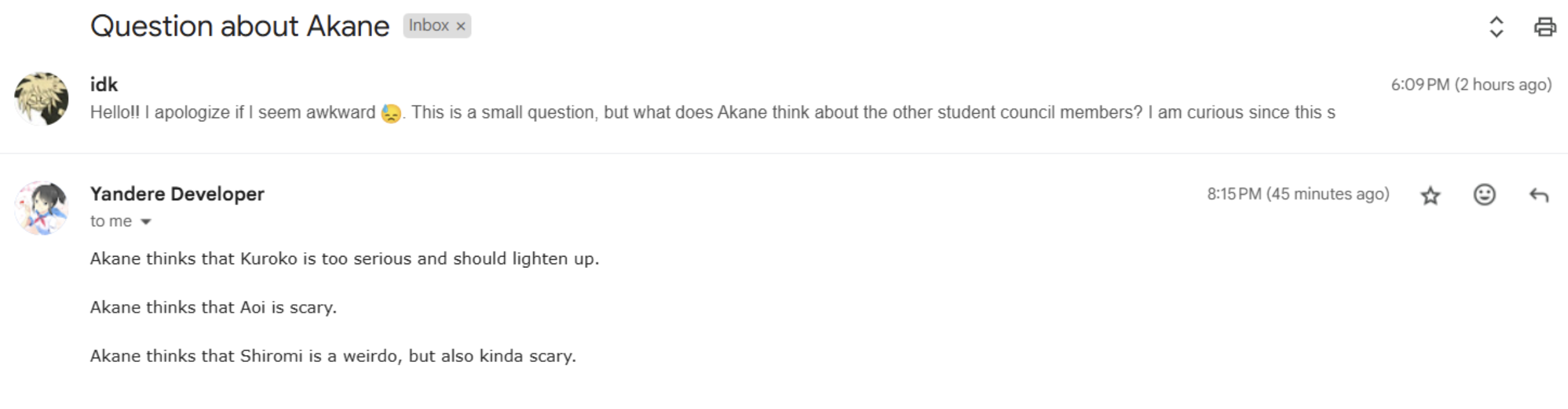Click the 6:09 PM timestamp
1568x409 pixels.
1471,84
